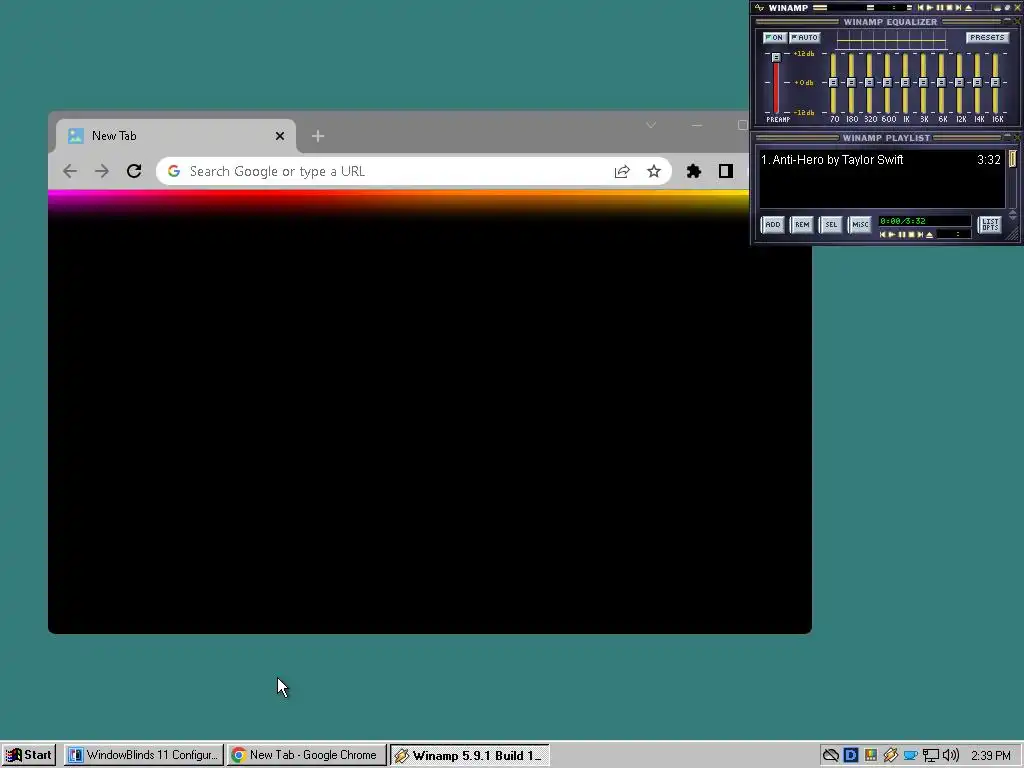1024x768 pixels.
Task: Click the Winamp main menu logo icon
Action: pyautogui.click(x=759, y=8)
